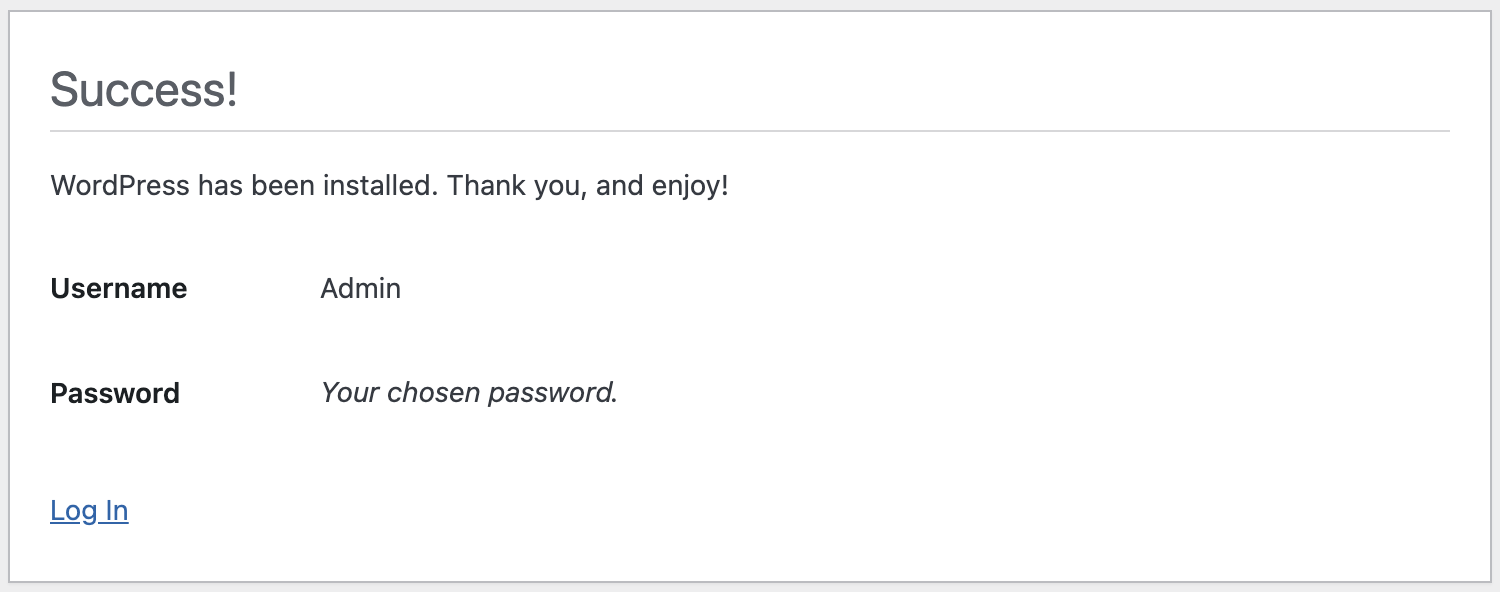Click the Log In link
This screenshot has width=1500, height=592.
pyautogui.click(x=89, y=511)
